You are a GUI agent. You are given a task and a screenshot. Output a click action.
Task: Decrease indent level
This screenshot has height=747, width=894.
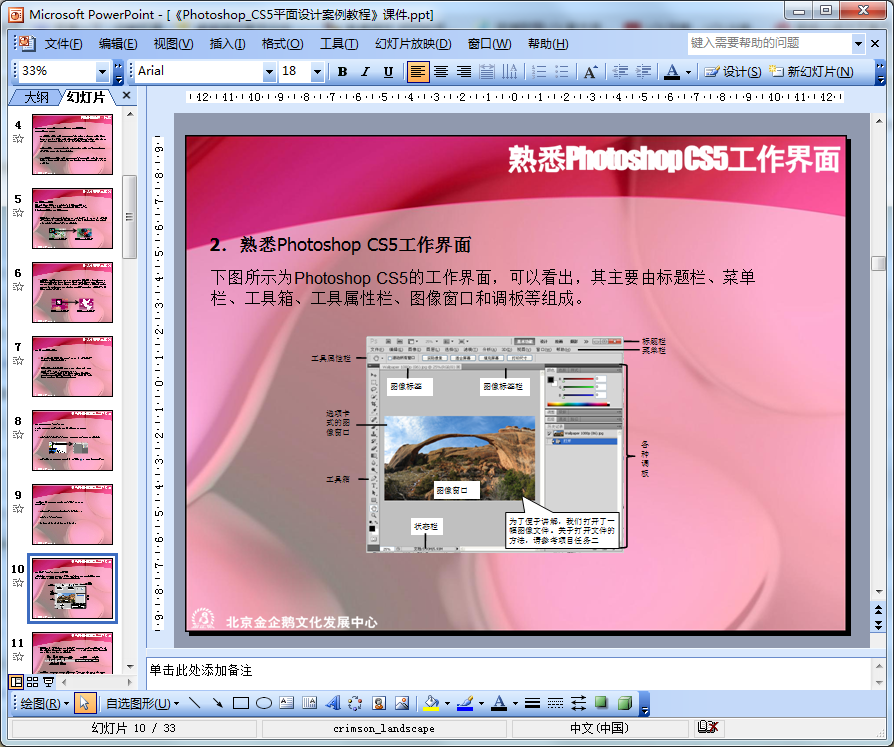tap(620, 71)
